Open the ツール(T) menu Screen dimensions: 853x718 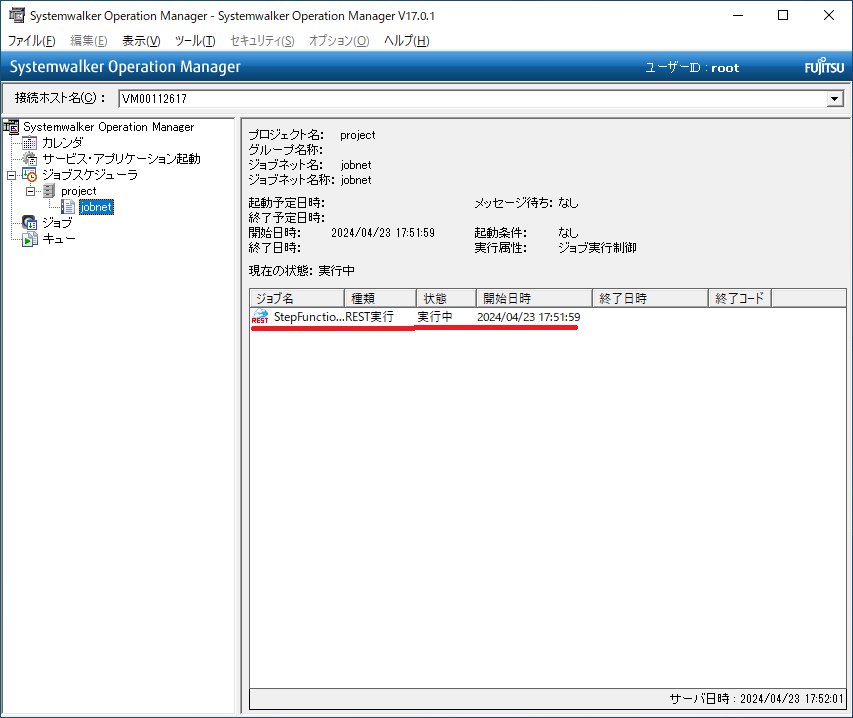[195, 41]
